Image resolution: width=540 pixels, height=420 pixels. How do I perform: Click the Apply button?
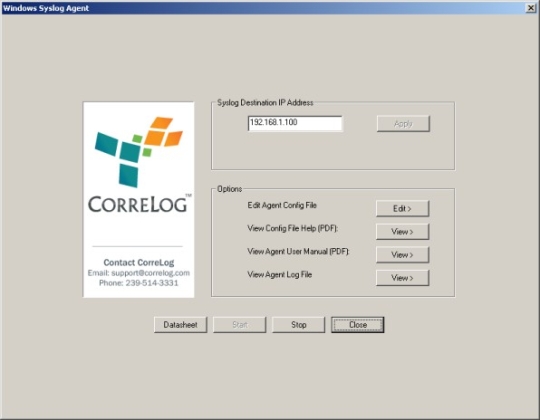(403, 124)
